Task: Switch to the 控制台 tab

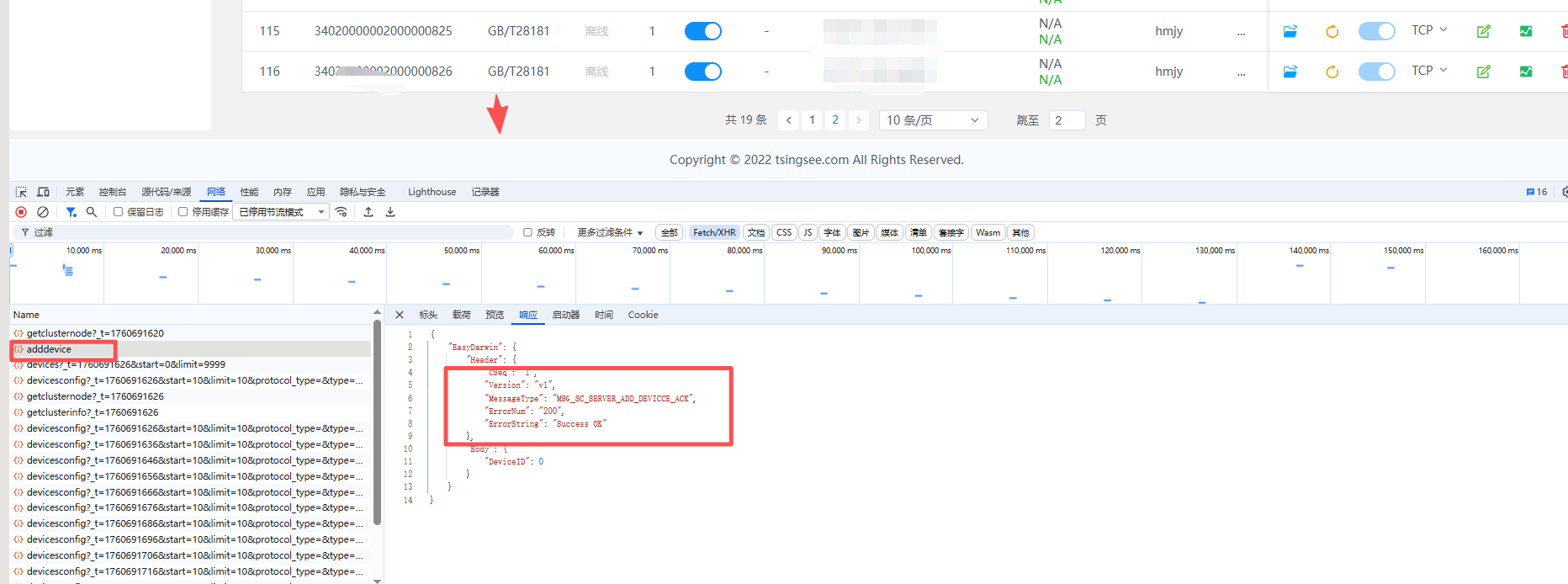Action: coord(113,192)
